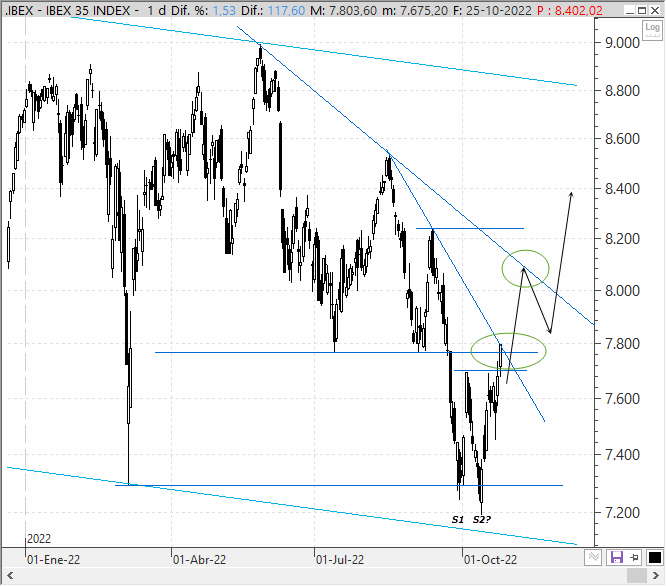Click the '1 d' timeframe label
The height and width of the screenshot is (586, 666).
(x=157, y=11)
